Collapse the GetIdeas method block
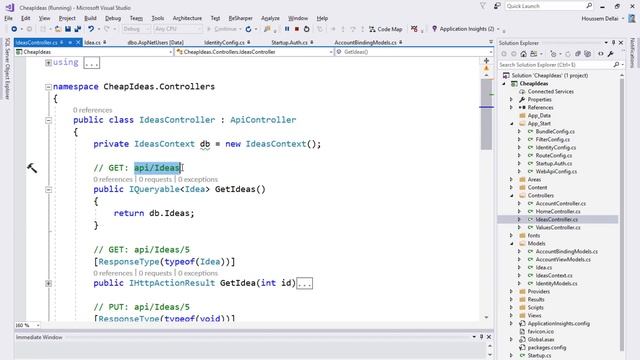 [48, 189]
